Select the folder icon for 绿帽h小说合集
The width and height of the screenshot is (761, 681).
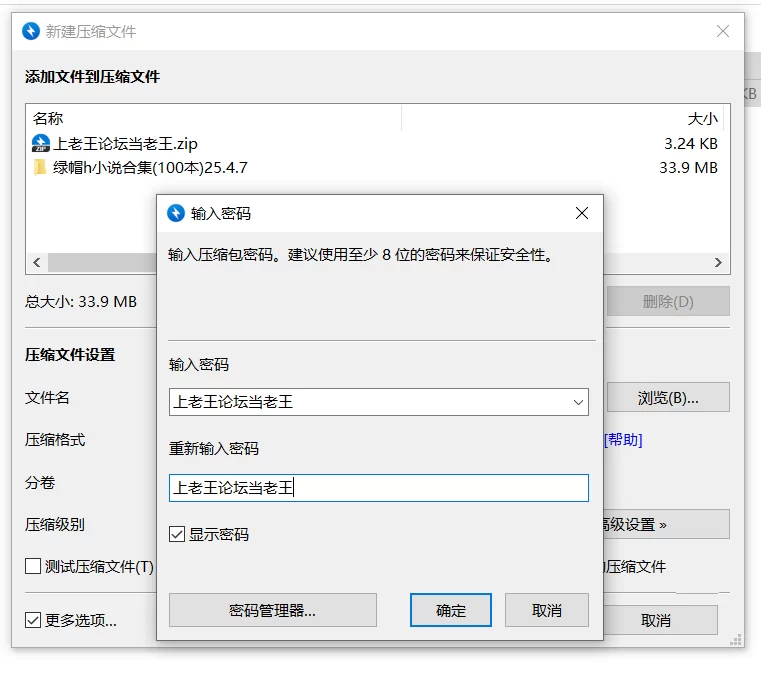41,167
